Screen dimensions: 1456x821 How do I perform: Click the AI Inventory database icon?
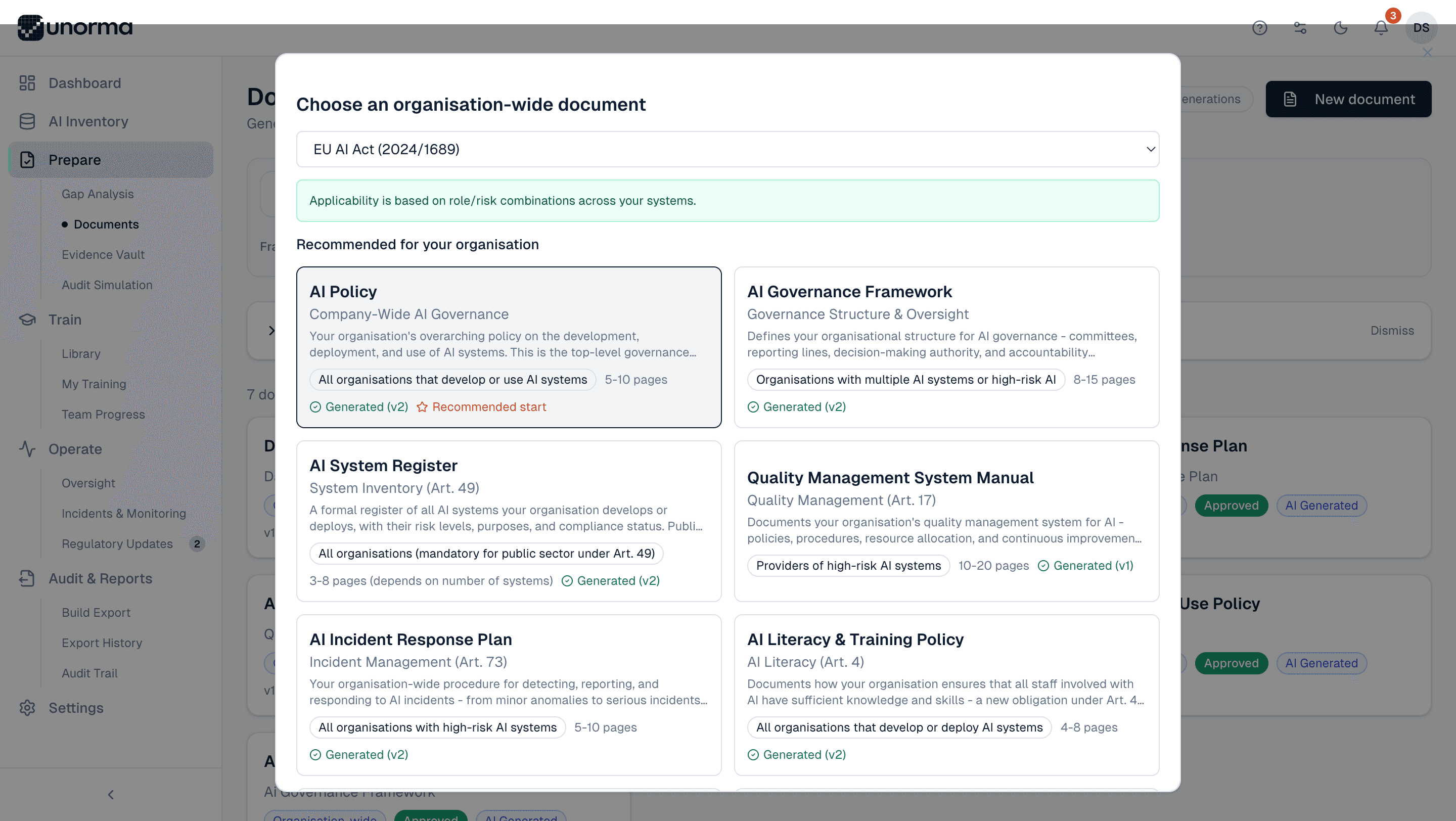pos(27,121)
